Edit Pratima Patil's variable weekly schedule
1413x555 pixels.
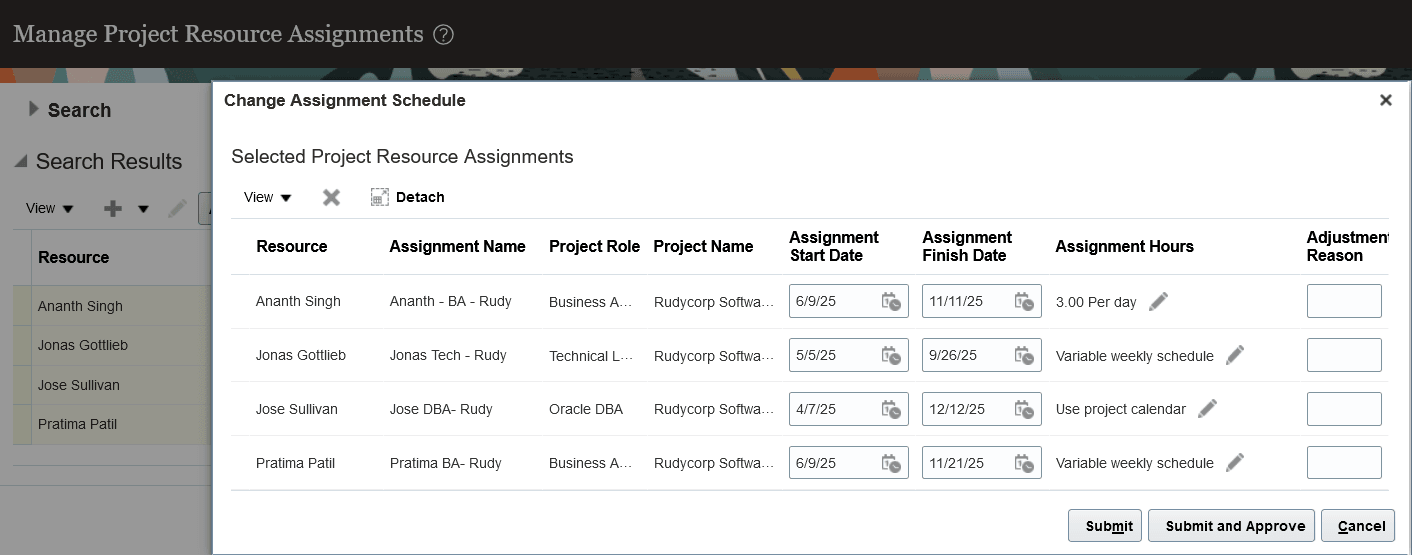[1235, 462]
